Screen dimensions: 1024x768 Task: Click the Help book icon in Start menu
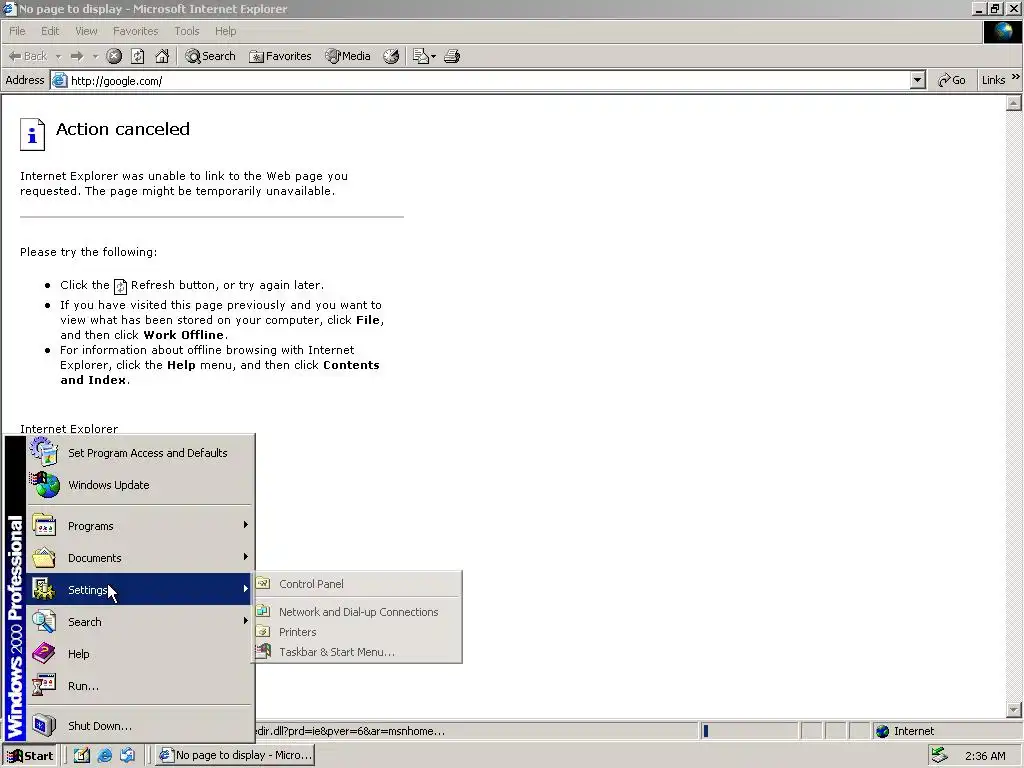coord(44,653)
